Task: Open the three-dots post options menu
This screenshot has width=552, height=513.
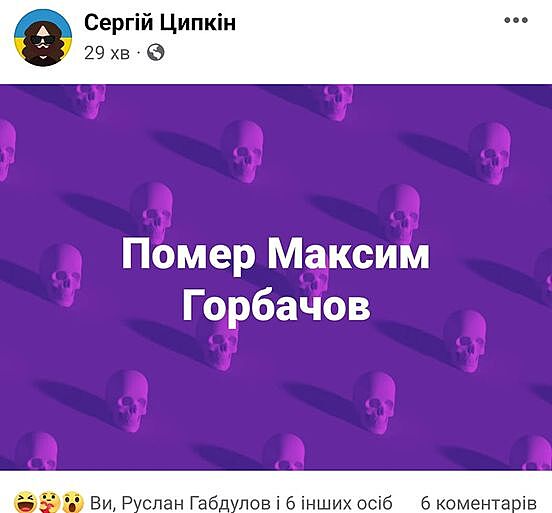Action: 516,20
